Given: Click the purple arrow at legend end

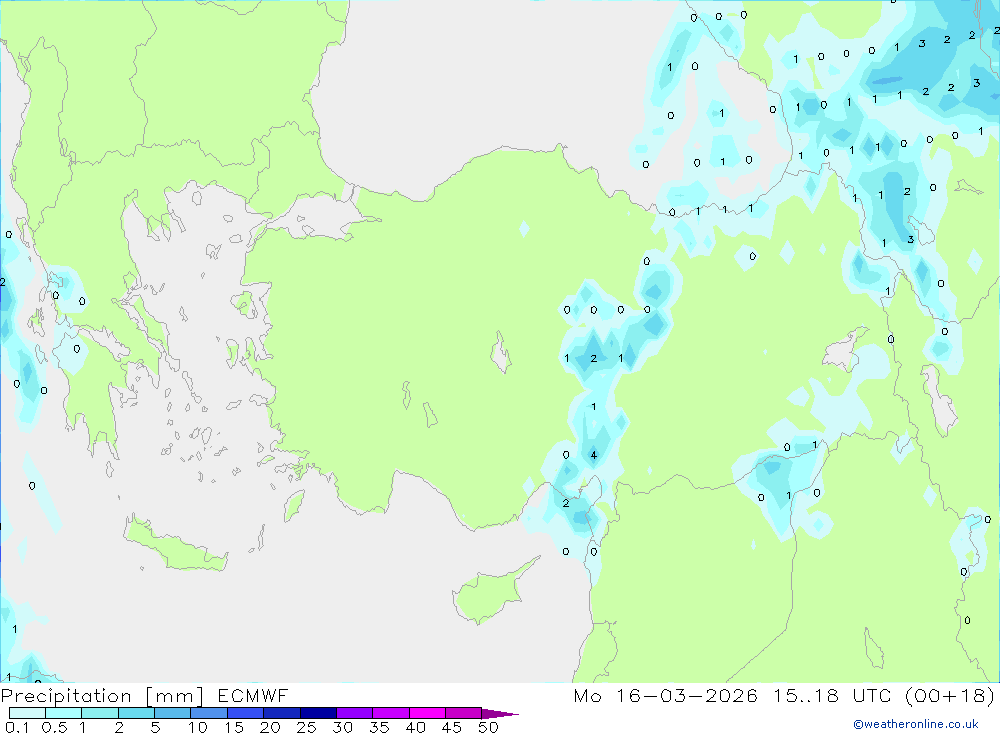Looking at the screenshot, I should pyautogui.click(x=500, y=713).
